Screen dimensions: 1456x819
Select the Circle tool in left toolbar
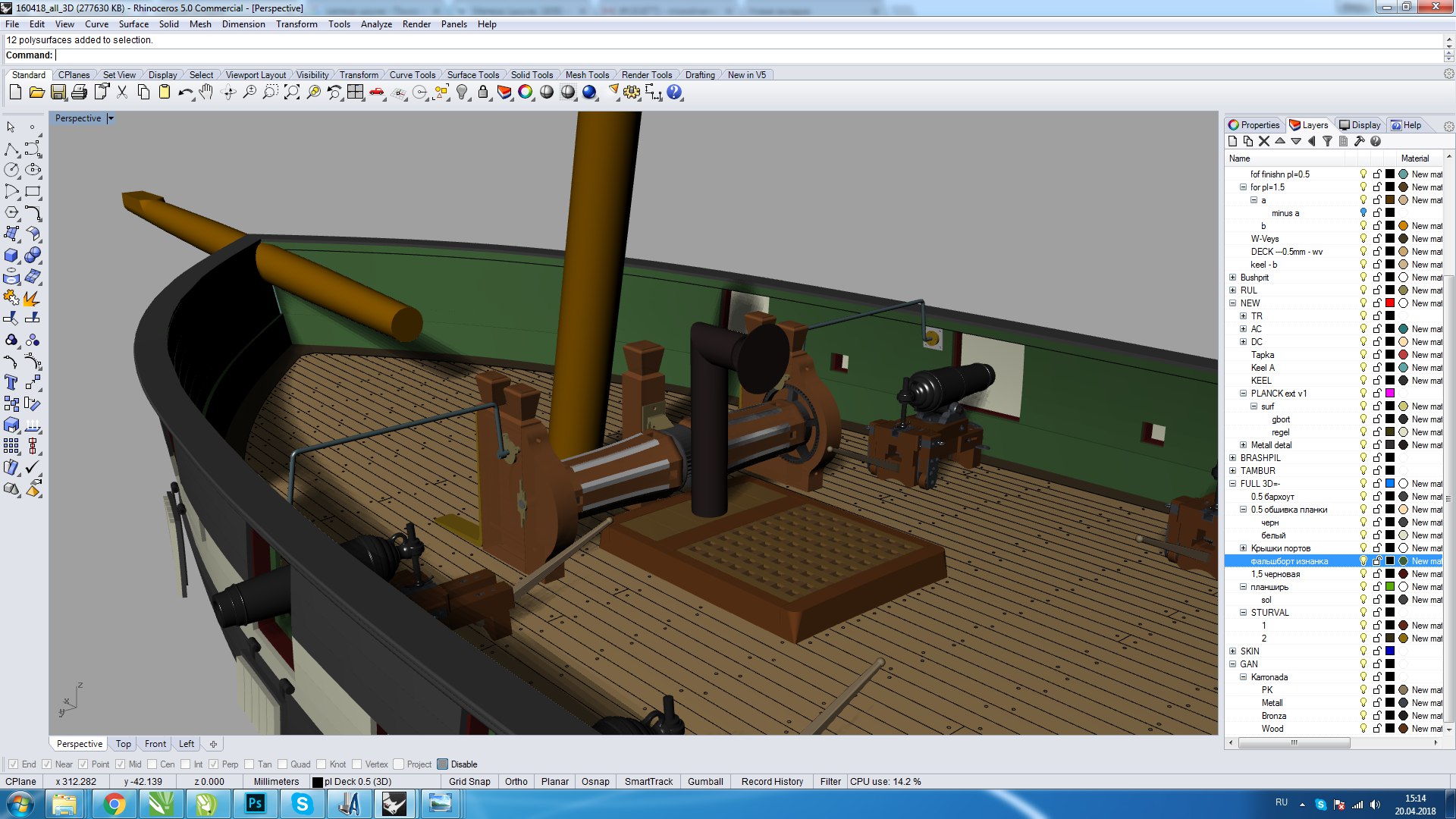[x=12, y=170]
